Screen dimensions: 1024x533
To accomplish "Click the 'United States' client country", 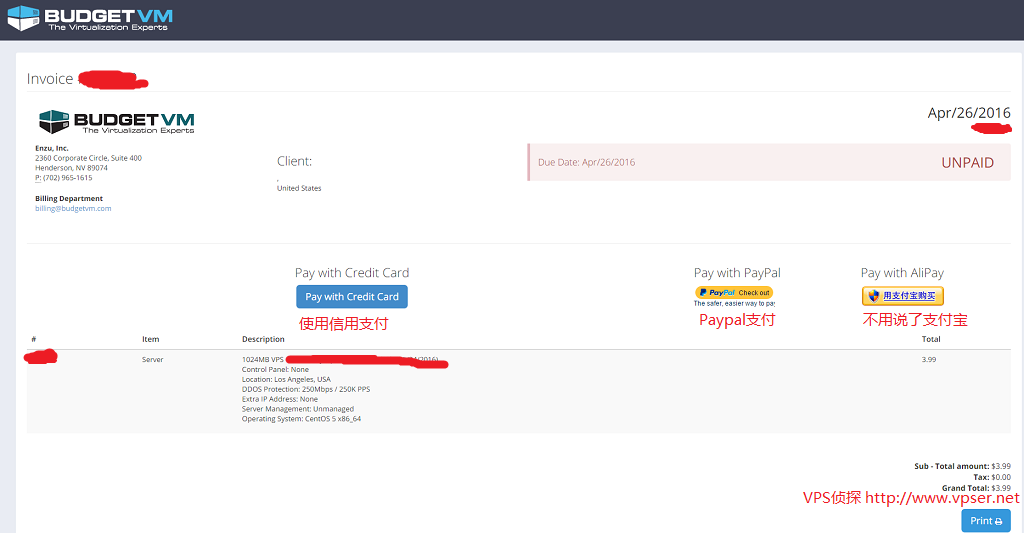I will coord(299,188).
